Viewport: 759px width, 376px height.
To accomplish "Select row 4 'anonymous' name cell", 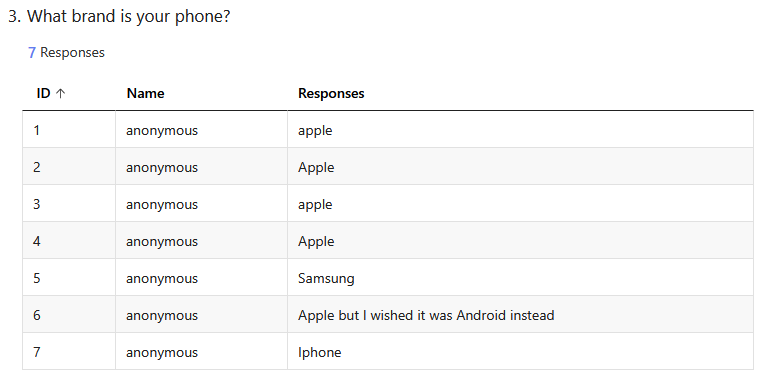I will tap(162, 241).
